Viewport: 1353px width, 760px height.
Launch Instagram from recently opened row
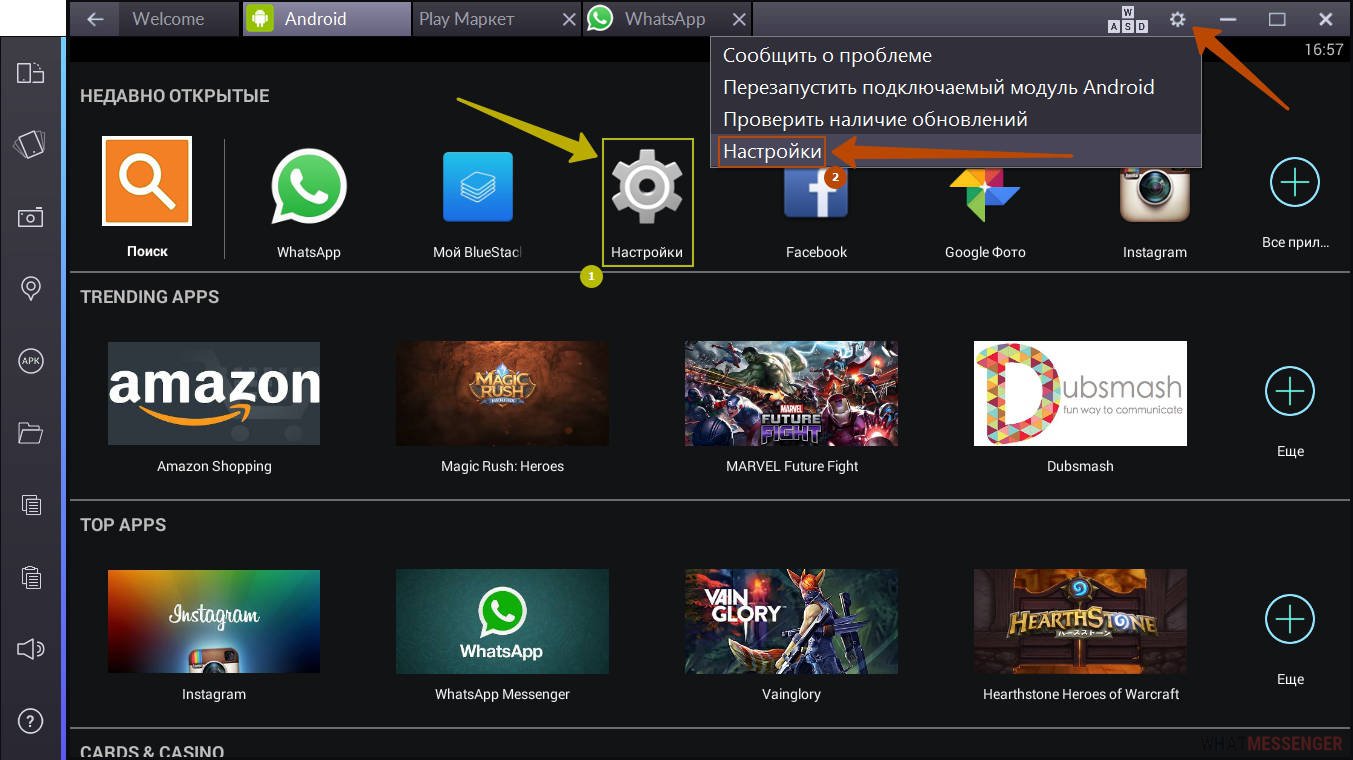click(1155, 187)
